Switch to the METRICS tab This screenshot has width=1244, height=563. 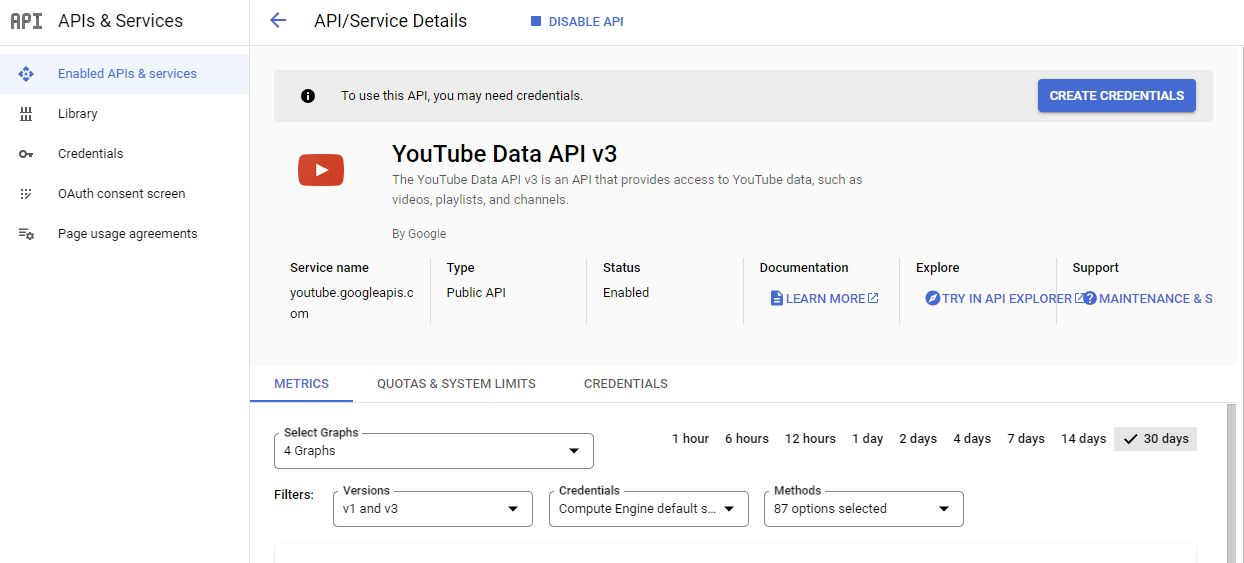coord(301,384)
